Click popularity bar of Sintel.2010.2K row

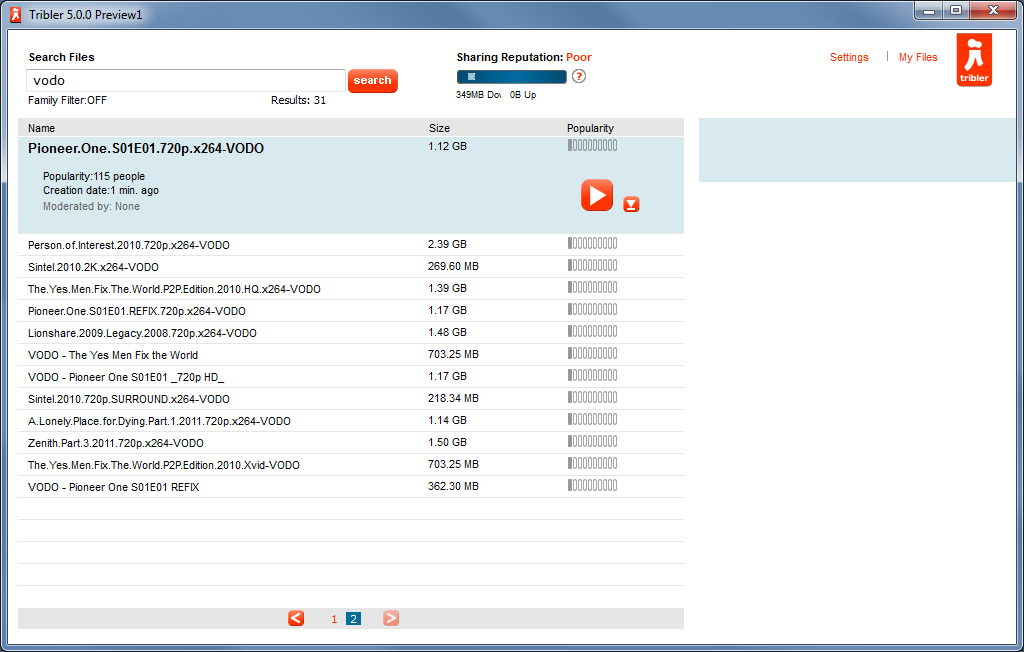[592, 265]
